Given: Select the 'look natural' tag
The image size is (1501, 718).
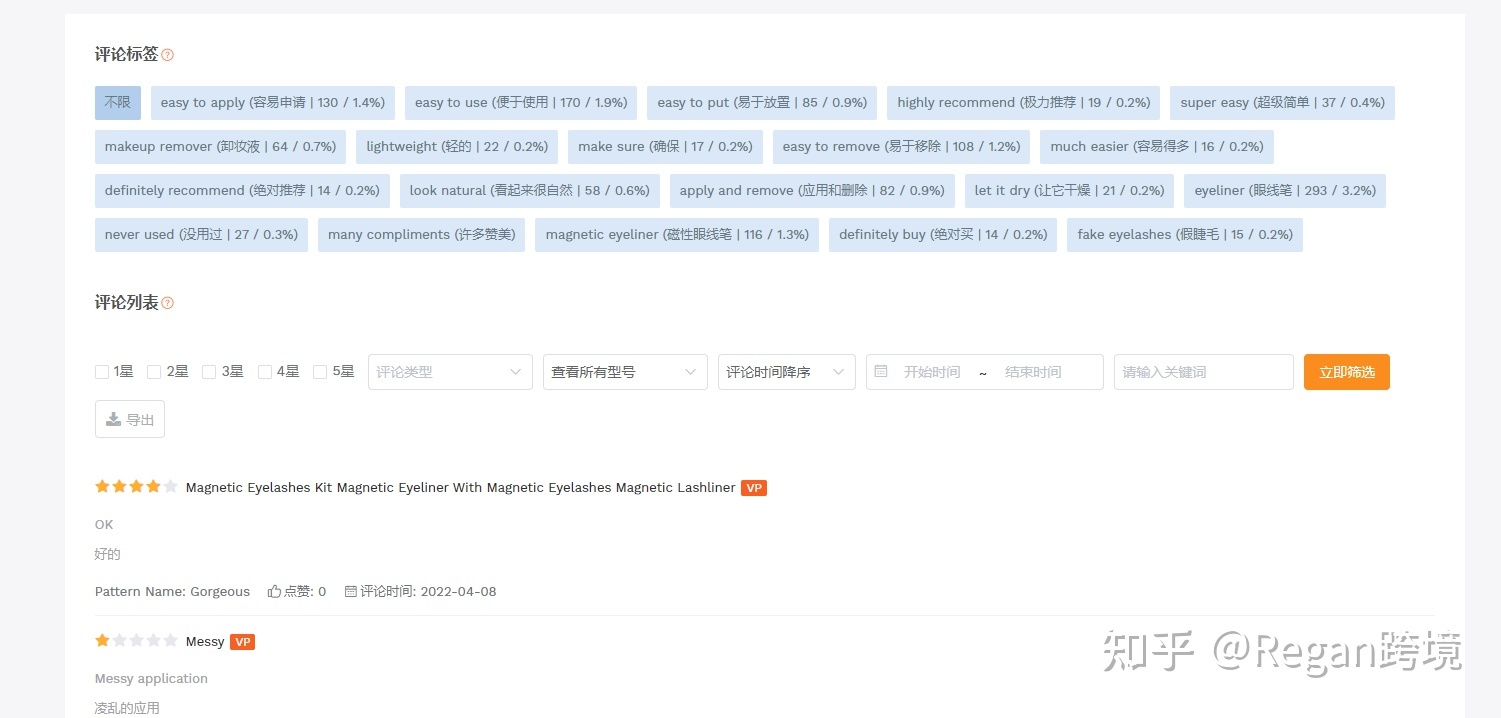Looking at the screenshot, I should (x=530, y=191).
